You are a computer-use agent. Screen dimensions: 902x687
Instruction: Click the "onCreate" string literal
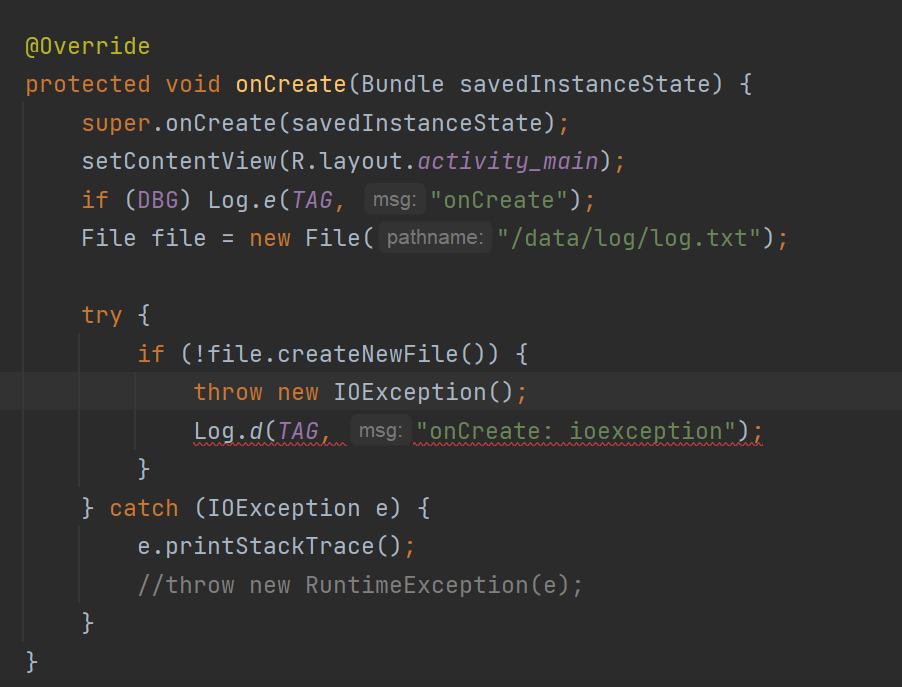[x=499, y=200]
